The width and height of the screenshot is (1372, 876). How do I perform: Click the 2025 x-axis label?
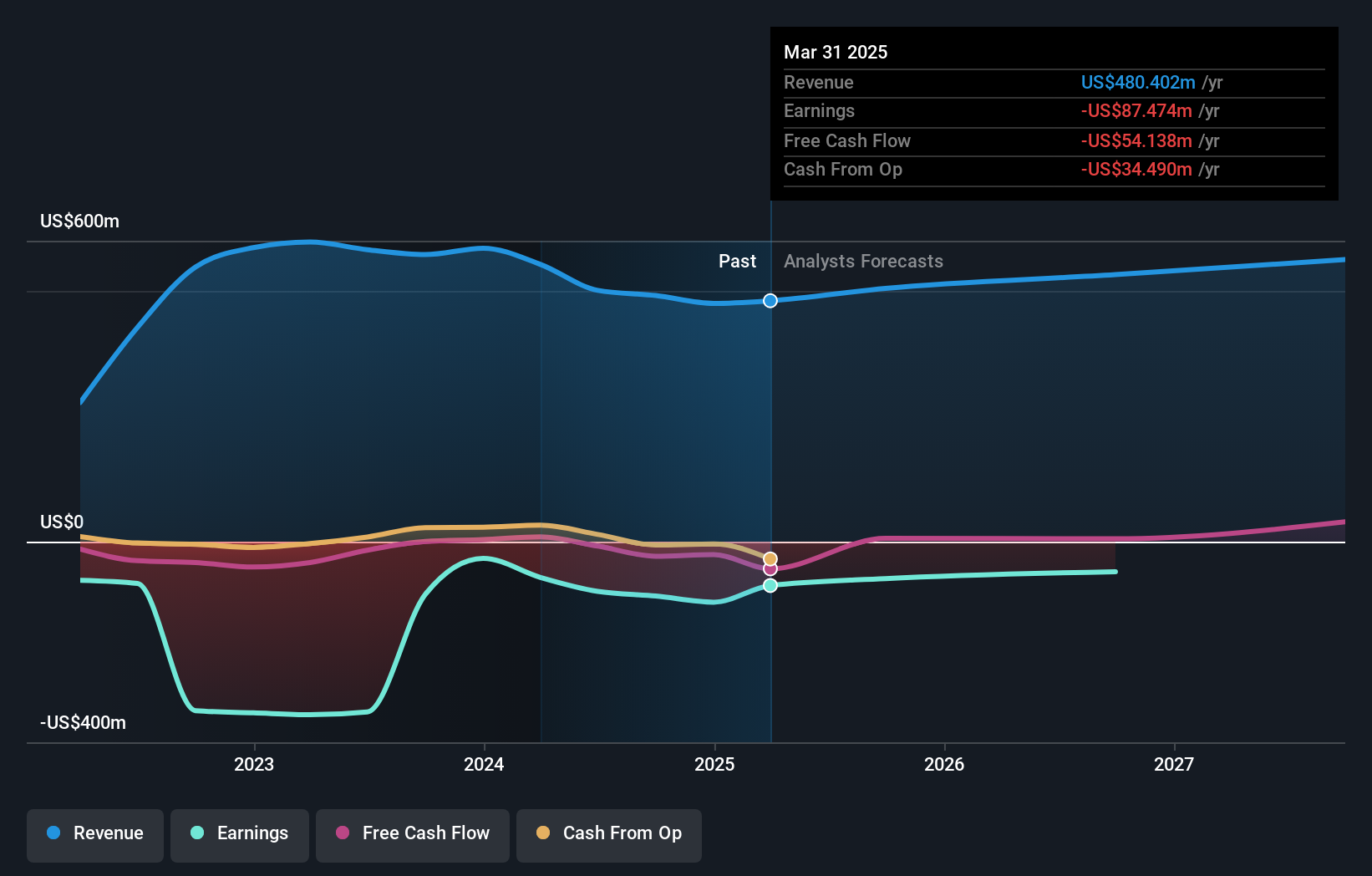(714, 765)
